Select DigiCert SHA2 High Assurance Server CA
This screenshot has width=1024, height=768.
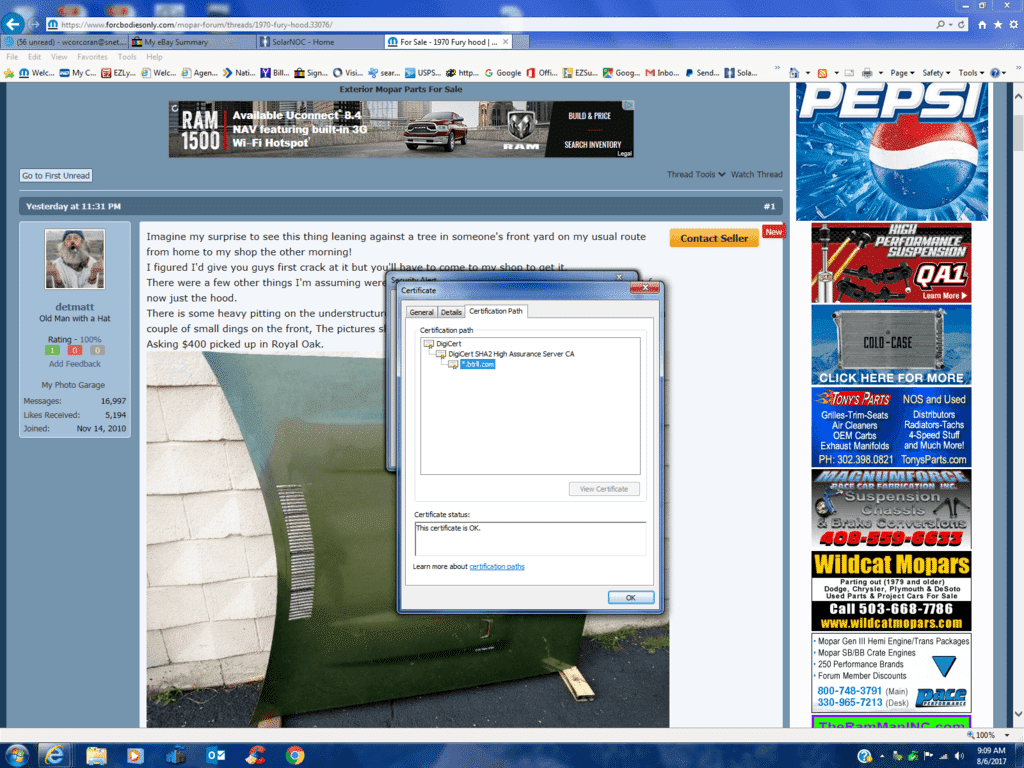click(x=510, y=354)
